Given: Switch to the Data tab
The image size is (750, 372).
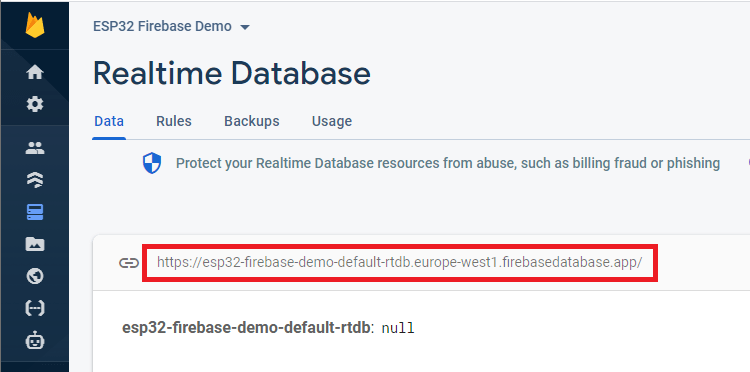Looking at the screenshot, I should pyautogui.click(x=109, y=121).
